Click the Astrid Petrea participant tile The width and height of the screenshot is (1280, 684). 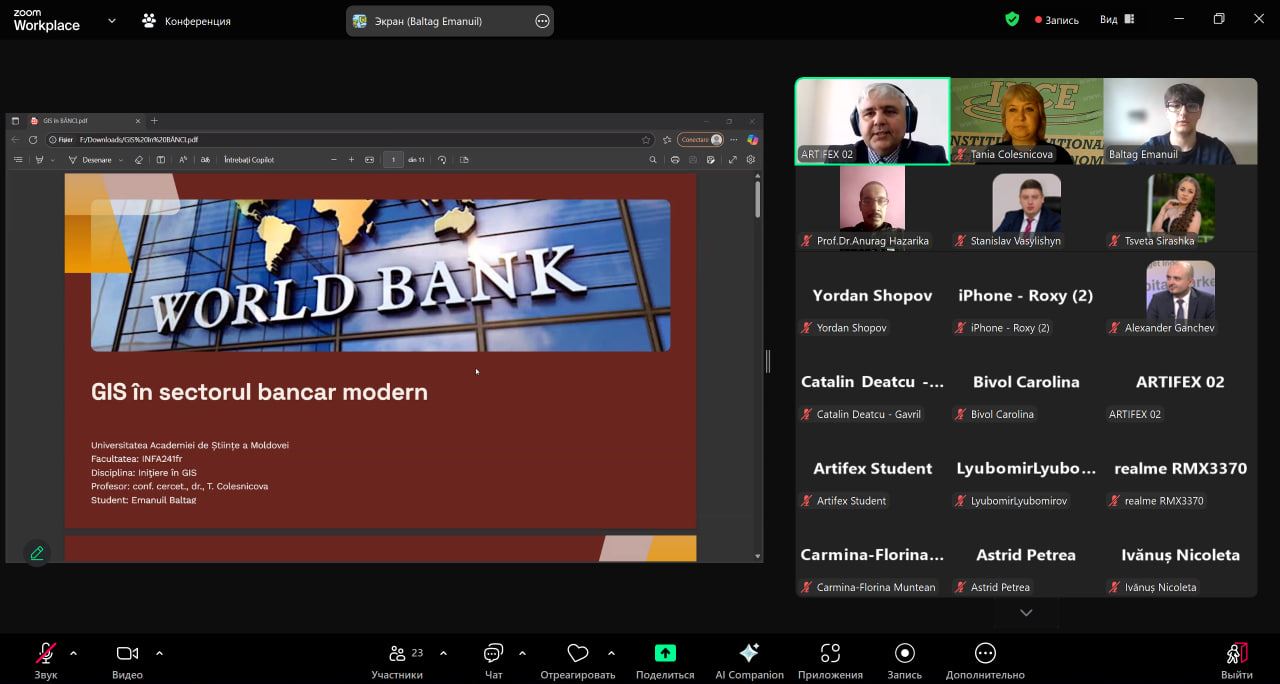1026,555
